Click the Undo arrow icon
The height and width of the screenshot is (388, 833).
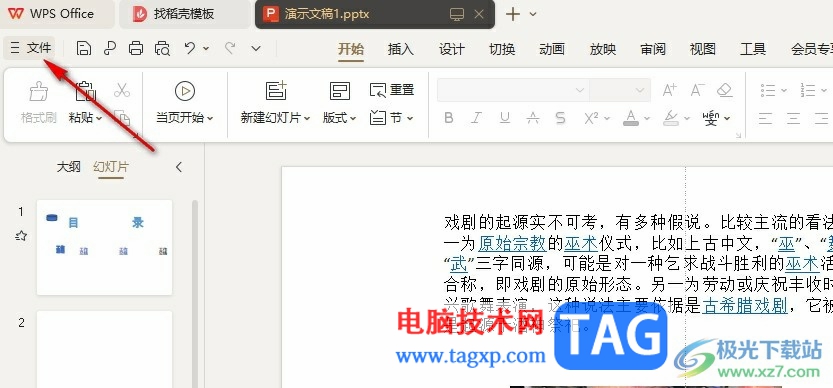(x=190, y=48)
